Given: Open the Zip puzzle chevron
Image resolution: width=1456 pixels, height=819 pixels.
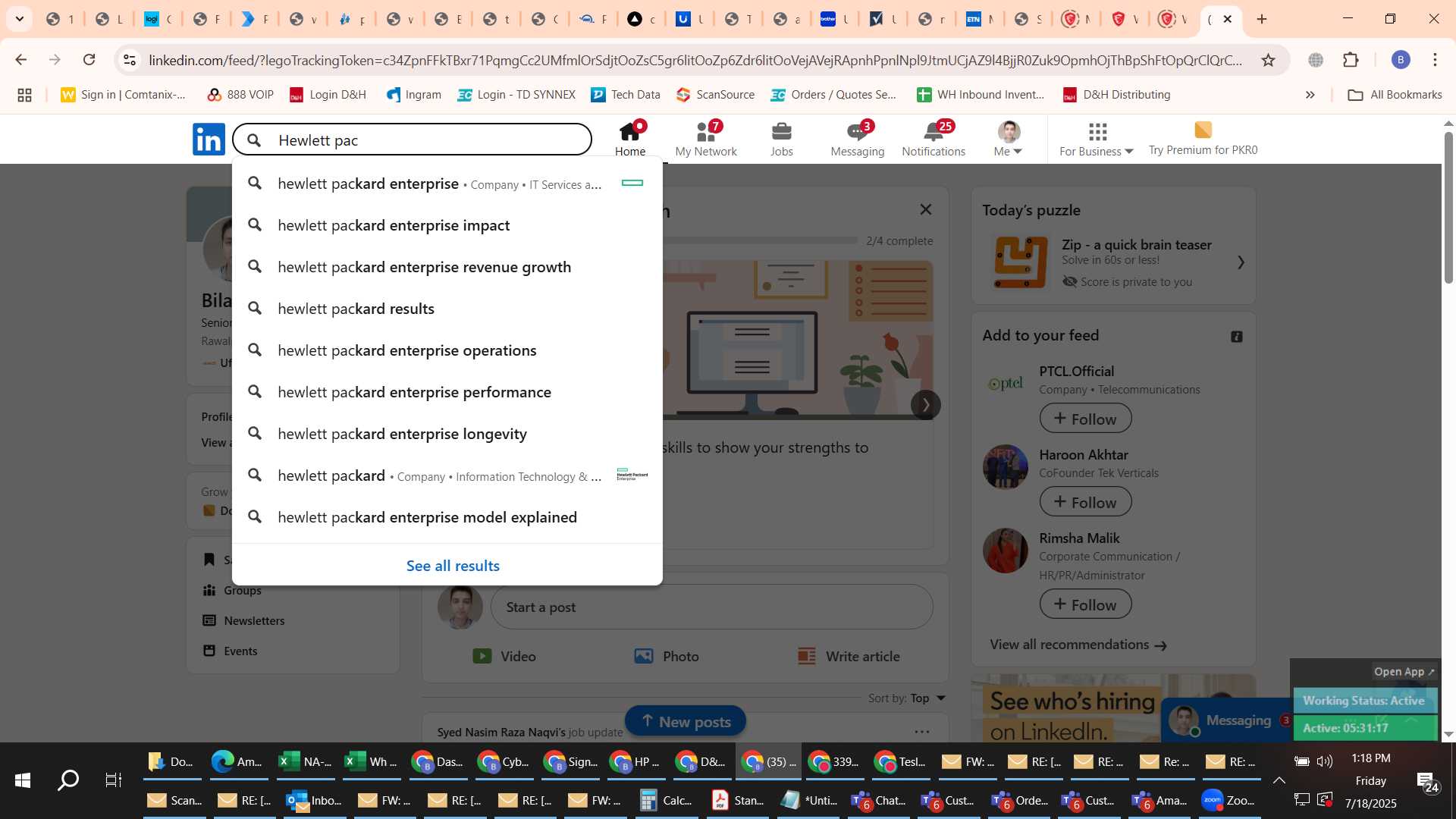Looking at the screenshot, I should coord(1241,262).
